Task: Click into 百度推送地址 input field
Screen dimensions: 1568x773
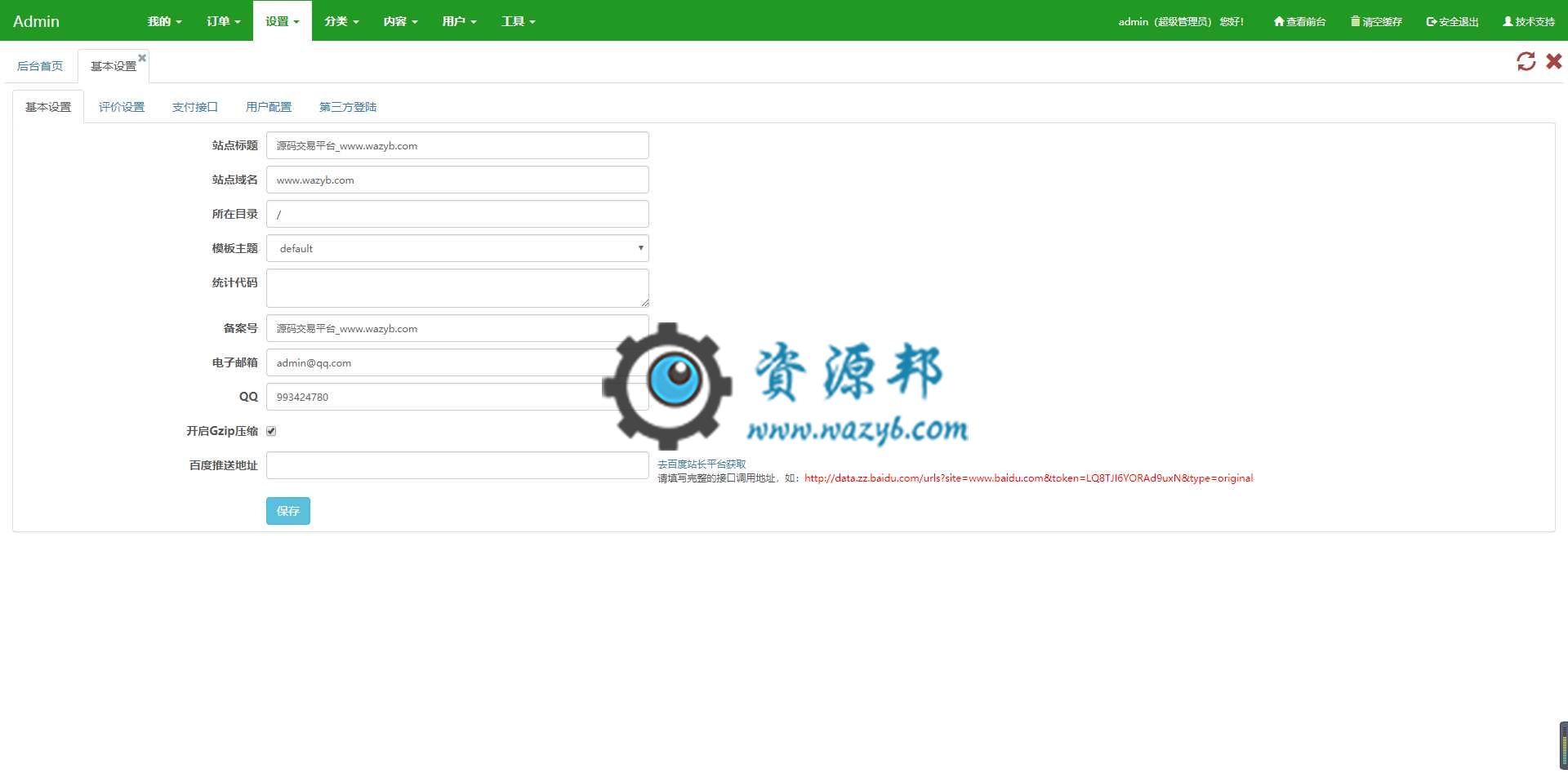Action: click(x=457, y=465)
